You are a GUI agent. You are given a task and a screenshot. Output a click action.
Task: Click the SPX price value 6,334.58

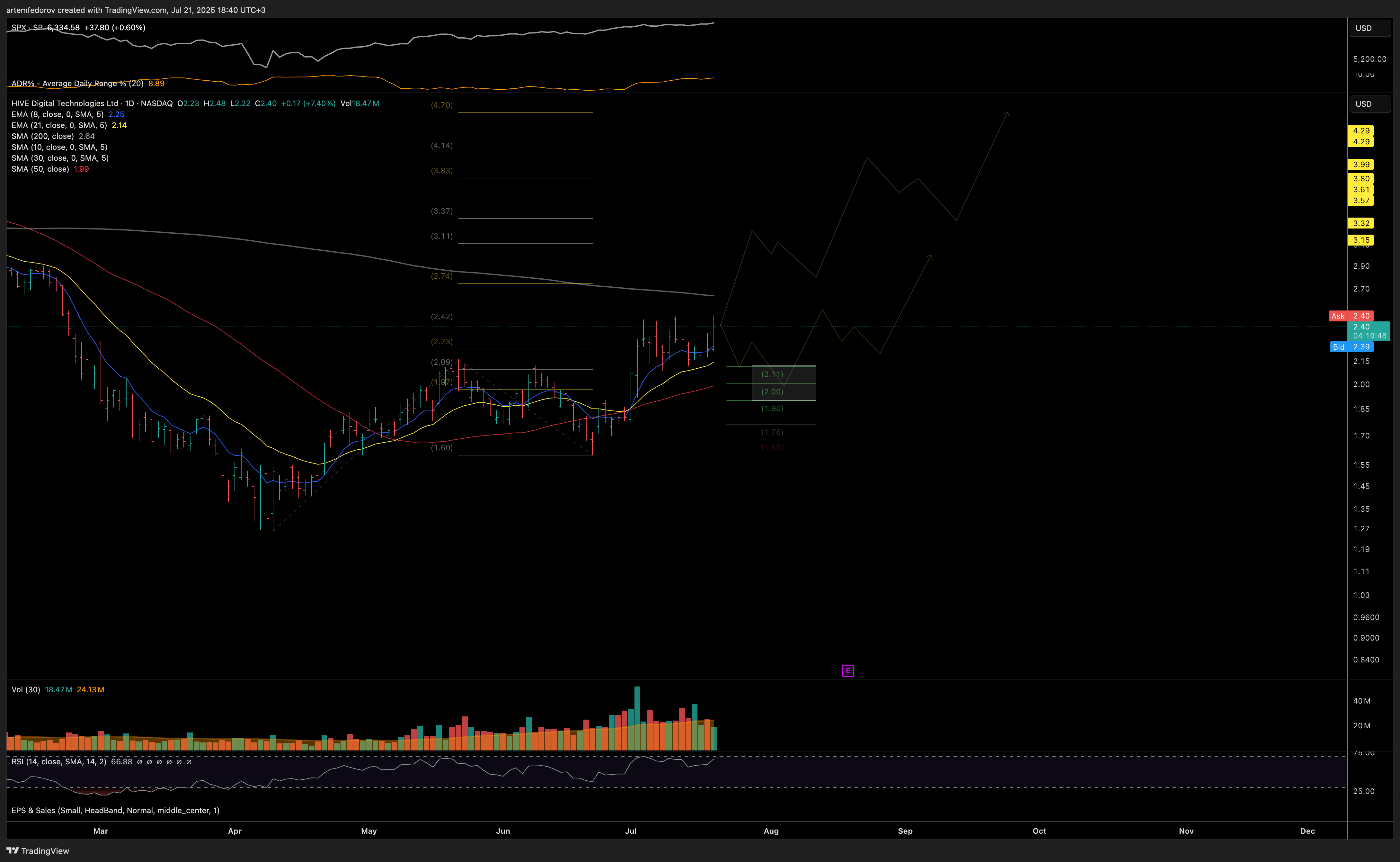pyautogui.click(x=63, y=27)
